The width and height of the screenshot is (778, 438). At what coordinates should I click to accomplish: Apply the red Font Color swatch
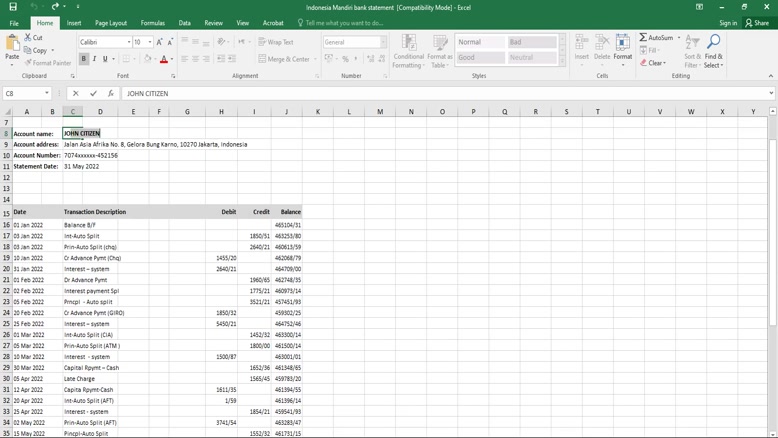[x=164, y=59]
